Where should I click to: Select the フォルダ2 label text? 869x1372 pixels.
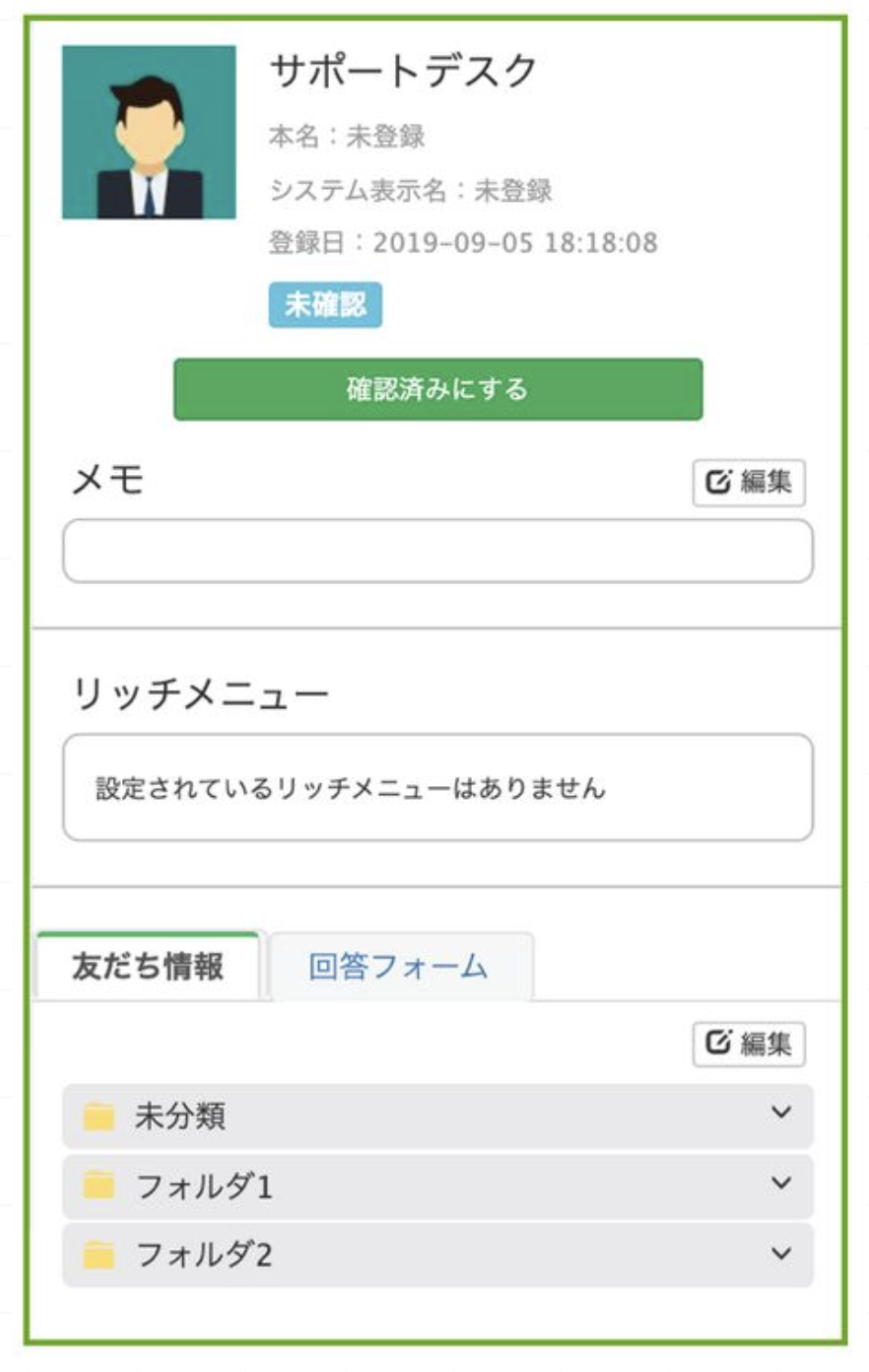[203, 1255]
